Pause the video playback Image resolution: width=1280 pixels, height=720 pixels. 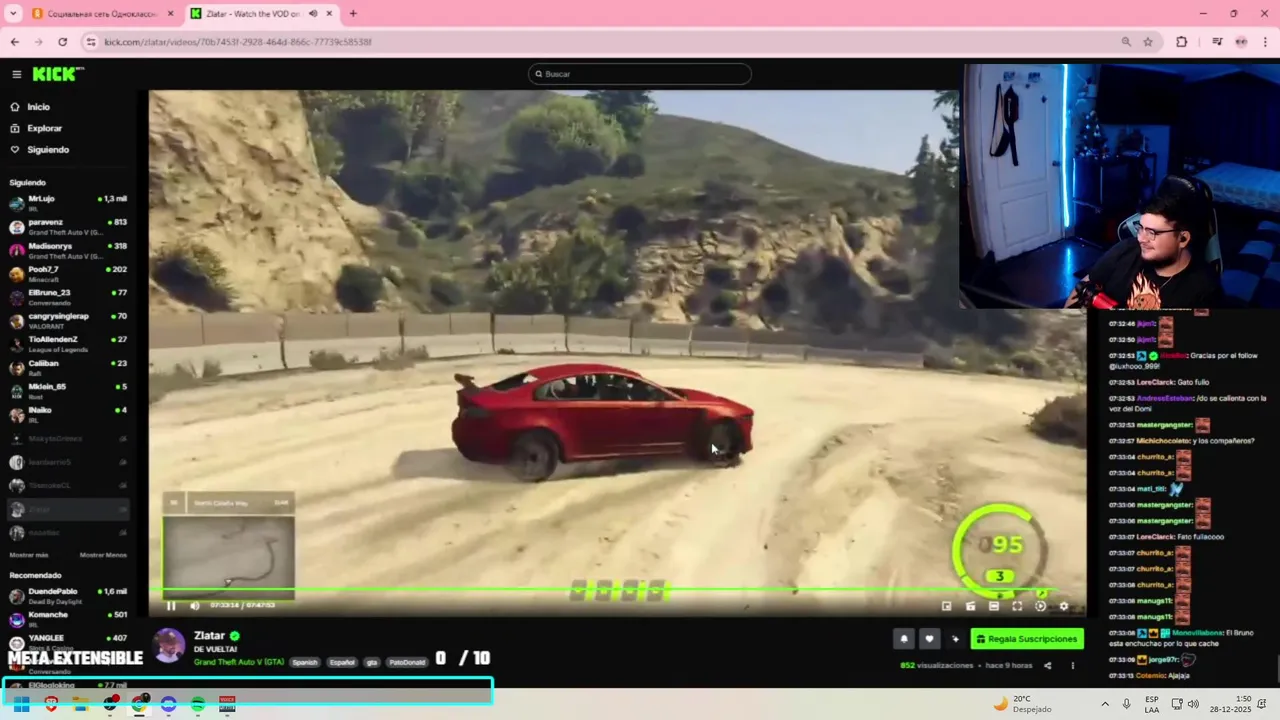click(171, 605)
